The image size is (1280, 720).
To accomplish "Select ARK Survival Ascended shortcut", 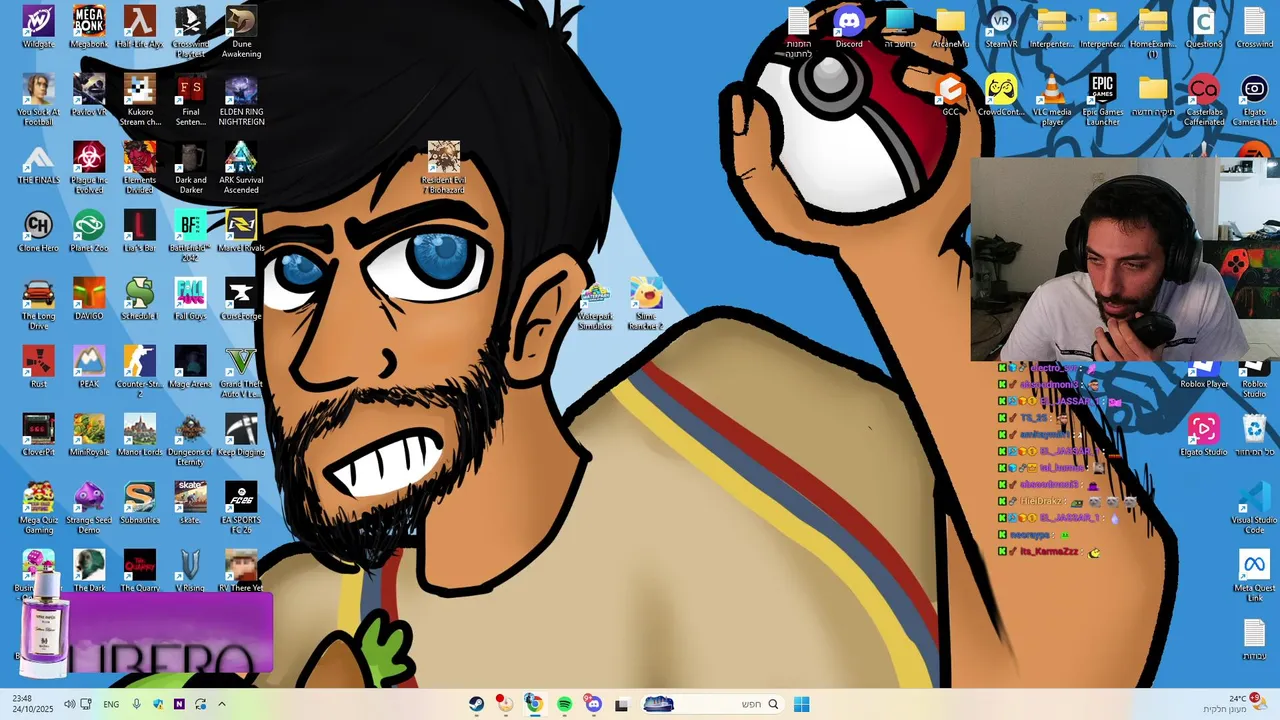I will (241, 168).
